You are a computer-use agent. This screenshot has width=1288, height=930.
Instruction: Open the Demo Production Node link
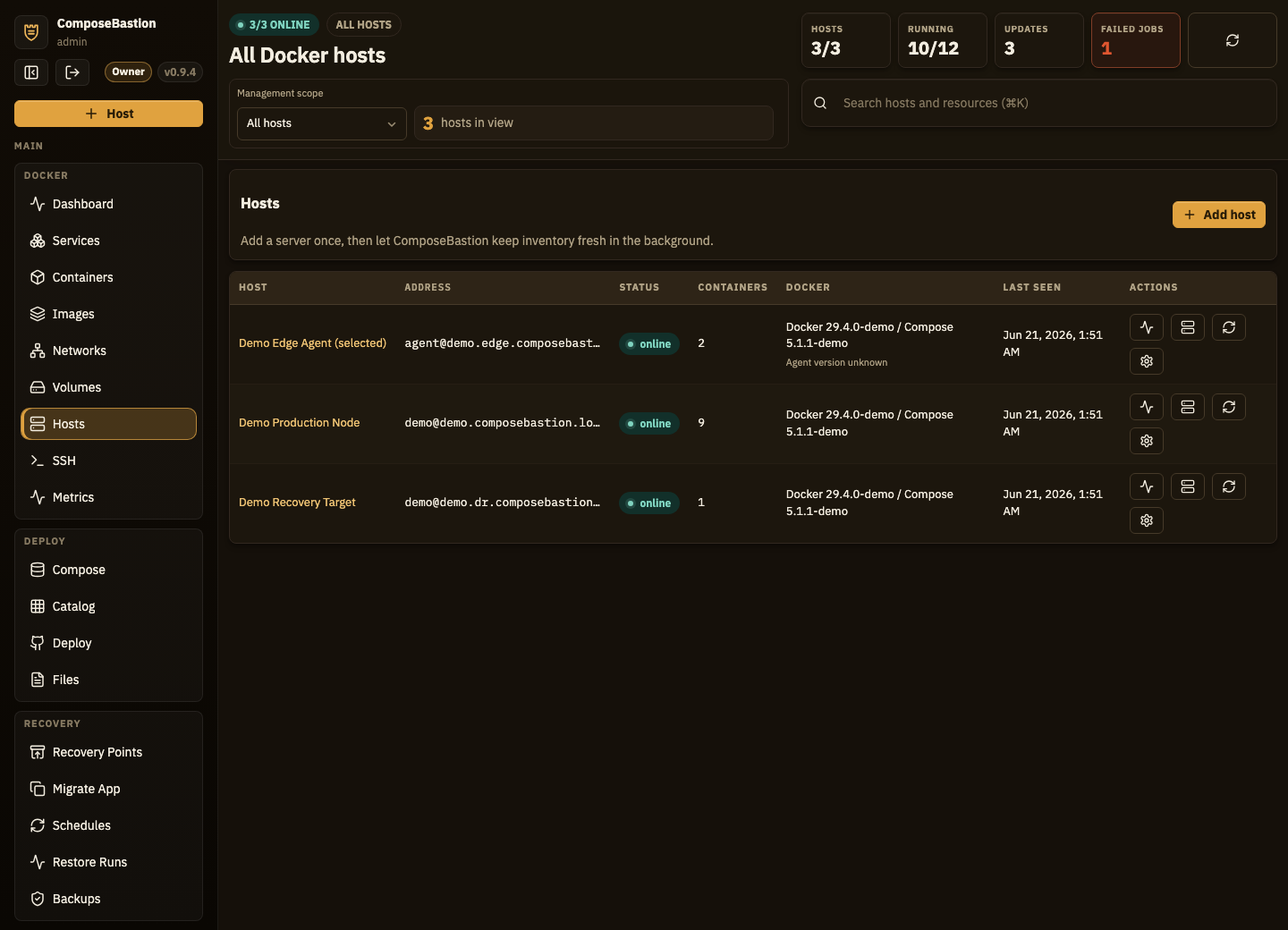(x=299, y=423)
